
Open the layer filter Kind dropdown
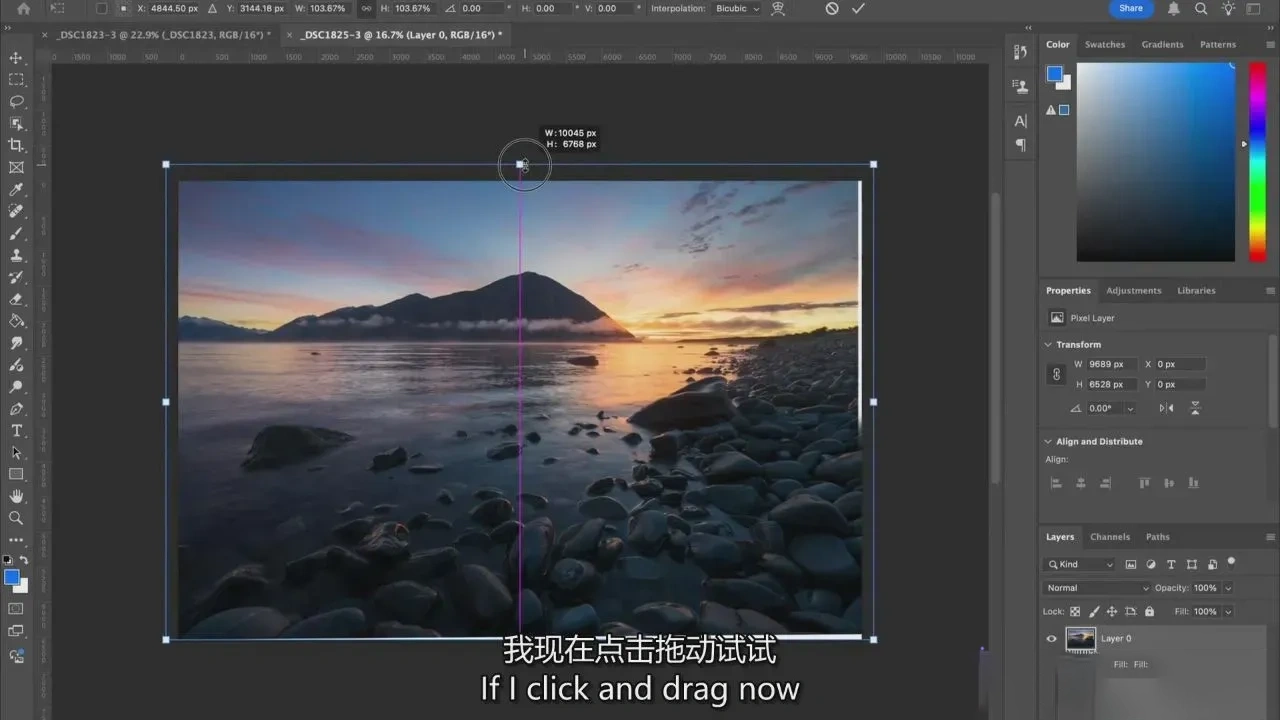1079,564
